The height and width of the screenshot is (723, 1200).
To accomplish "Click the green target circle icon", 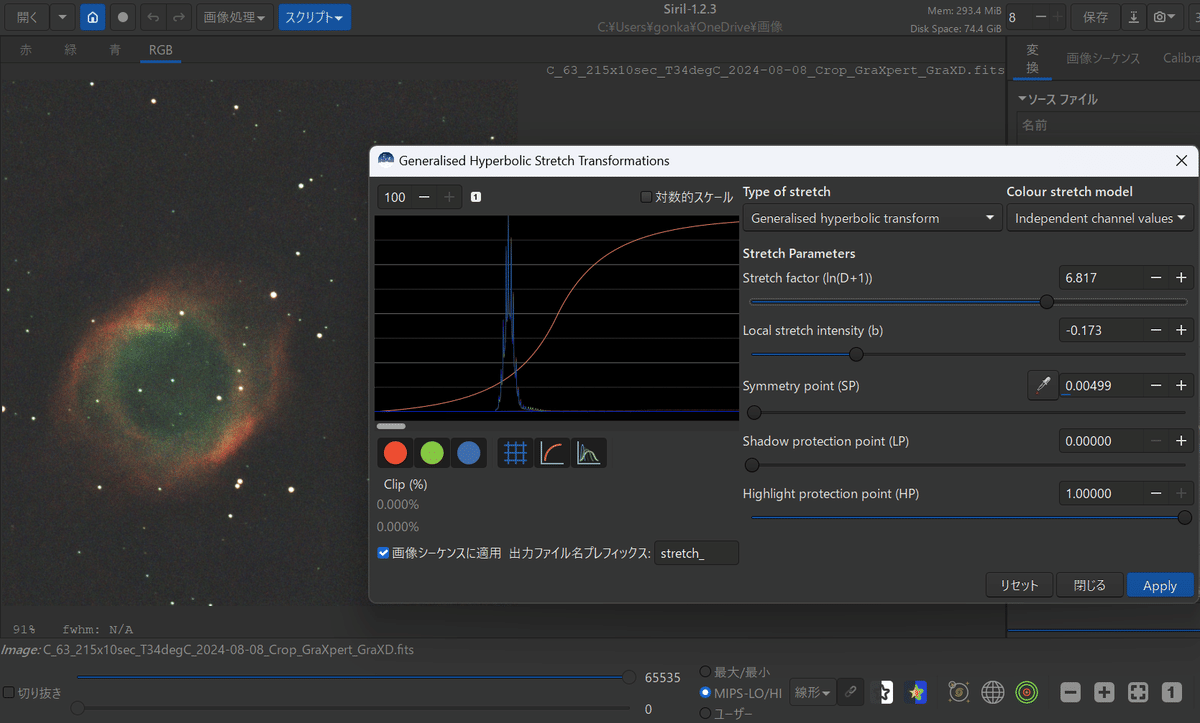I will (x=1025, y=691).
